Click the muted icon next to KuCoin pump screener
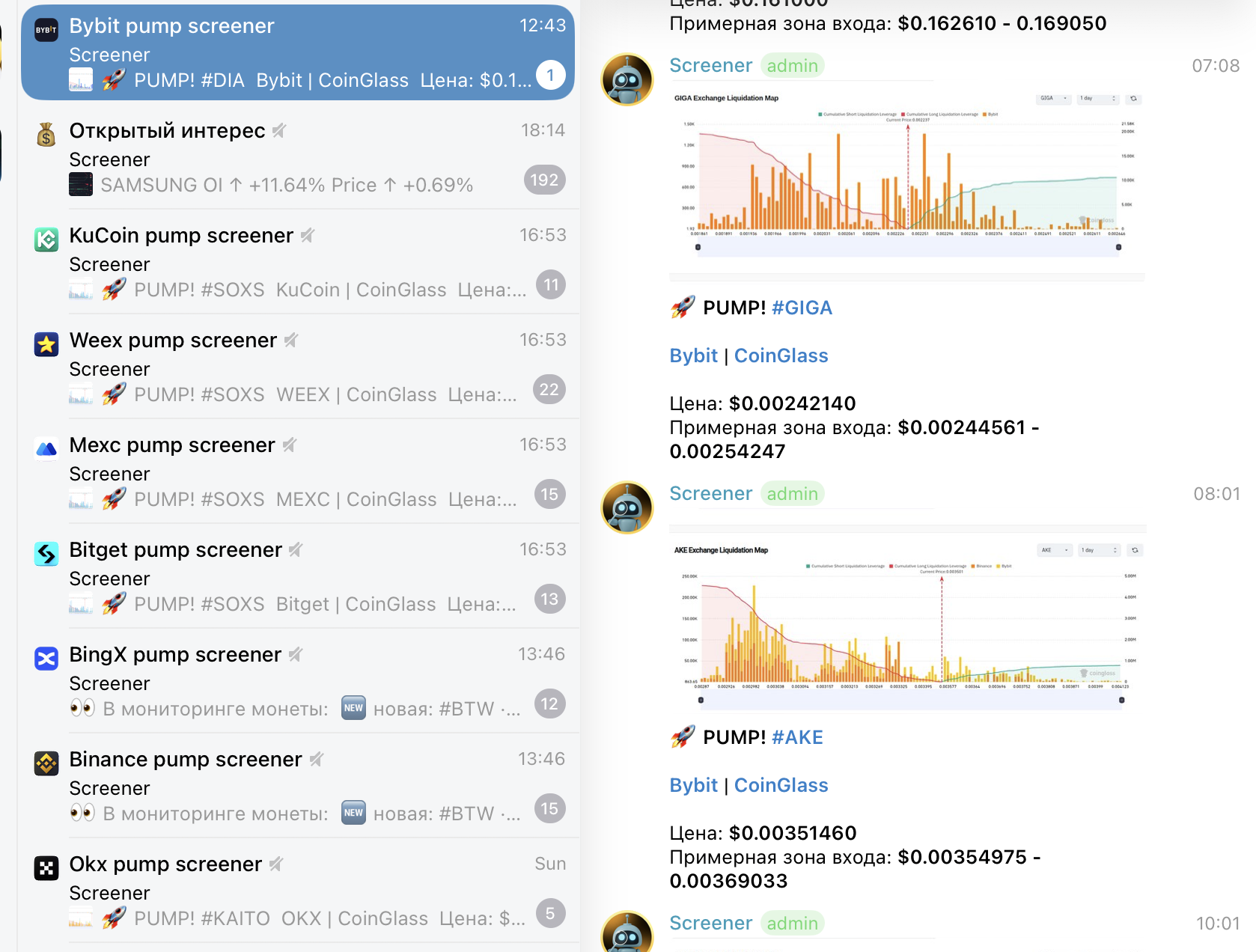Screen dimensions: 1256x952 [x=308, y=236]
